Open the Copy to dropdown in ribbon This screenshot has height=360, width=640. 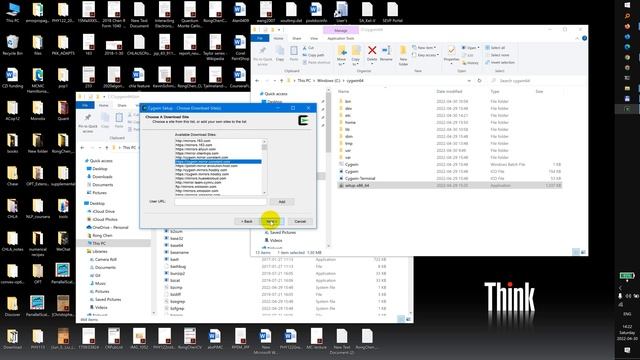[356, 62]
